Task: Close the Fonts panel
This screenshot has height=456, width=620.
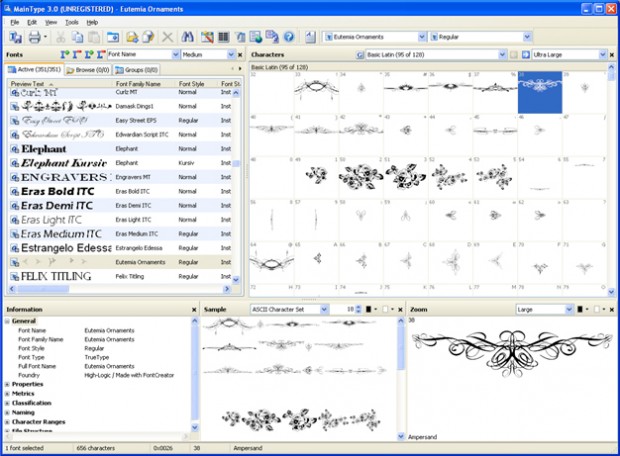Action: click(240, 55)
